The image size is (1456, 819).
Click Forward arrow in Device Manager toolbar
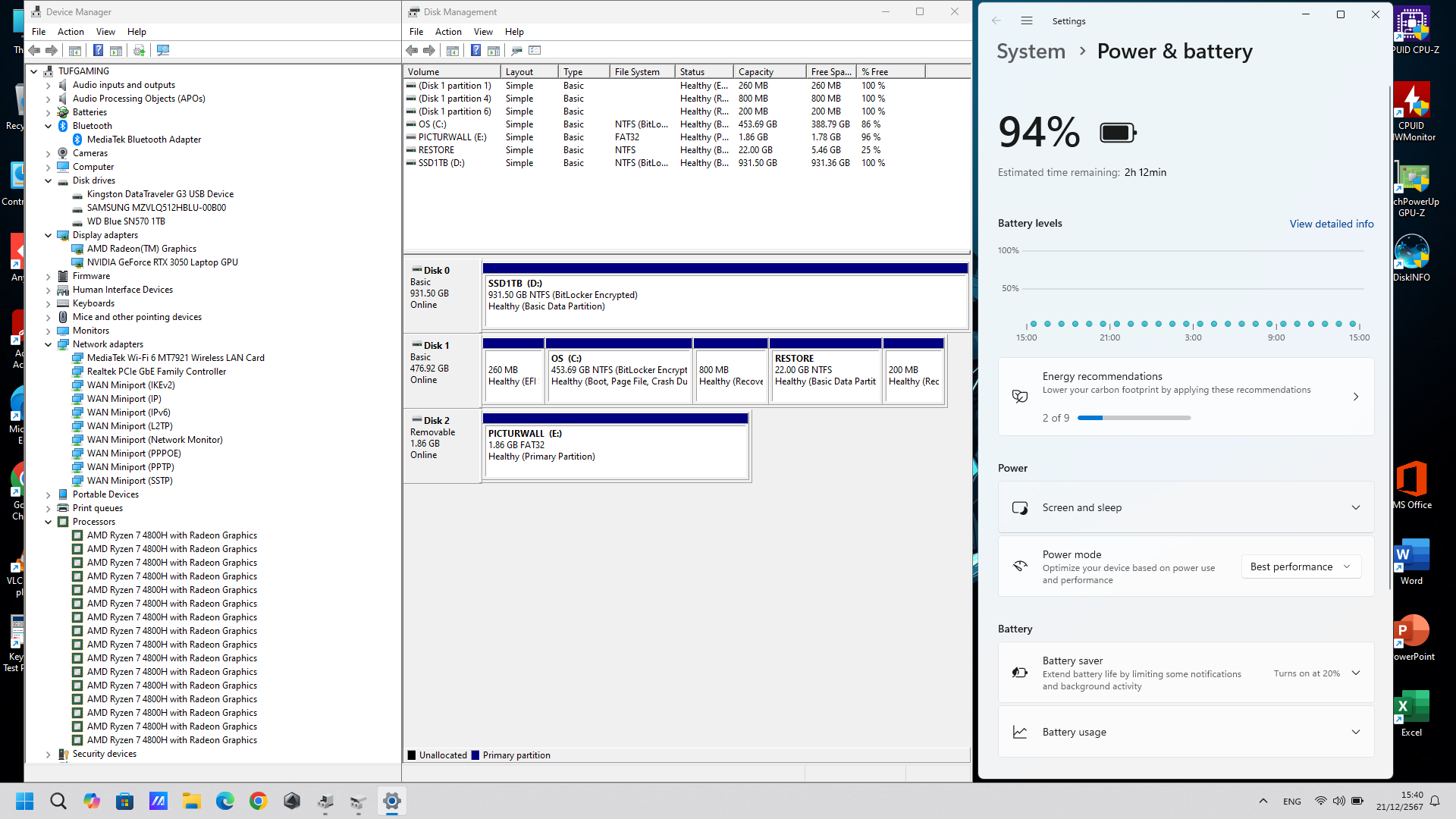point(52,50)
